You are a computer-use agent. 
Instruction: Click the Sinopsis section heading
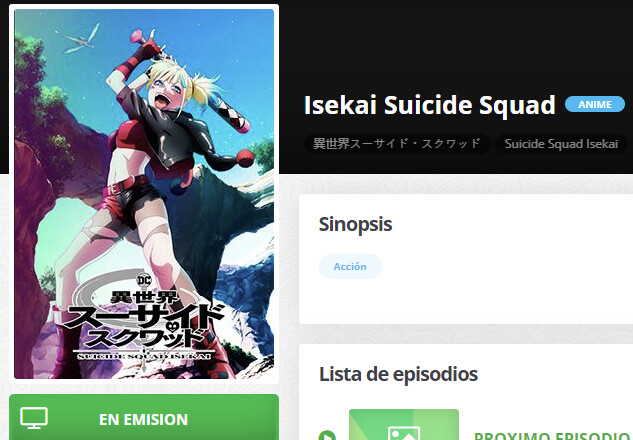click(355, 224)
